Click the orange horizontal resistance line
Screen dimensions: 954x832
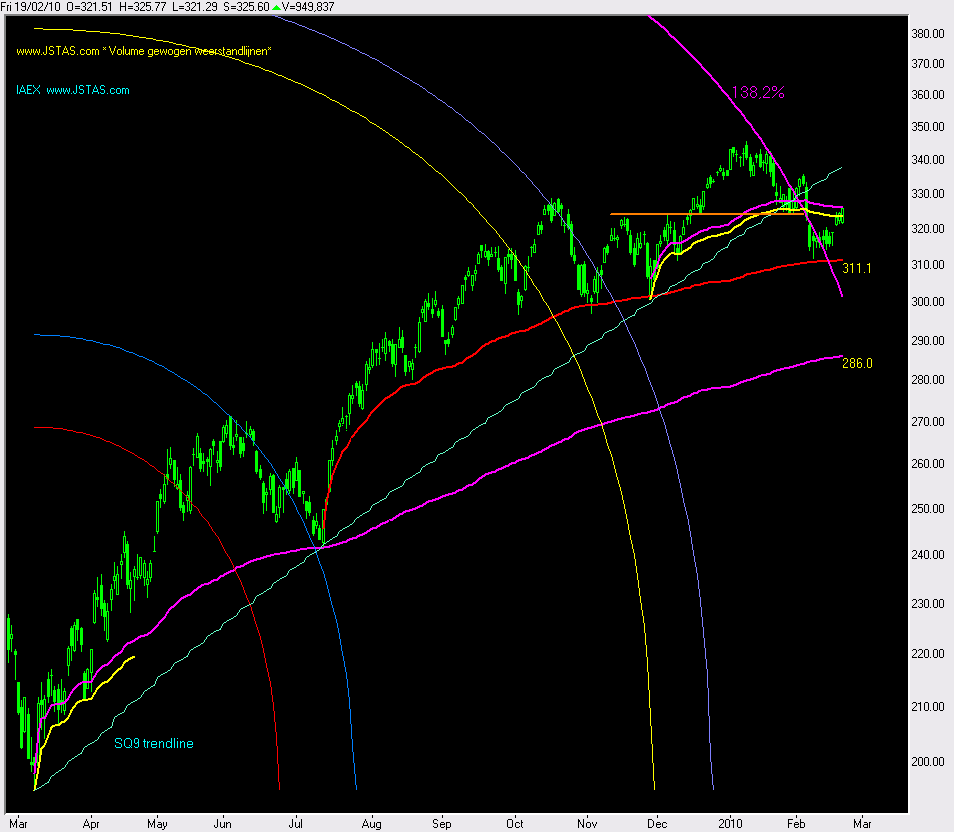tap(700, 213)
